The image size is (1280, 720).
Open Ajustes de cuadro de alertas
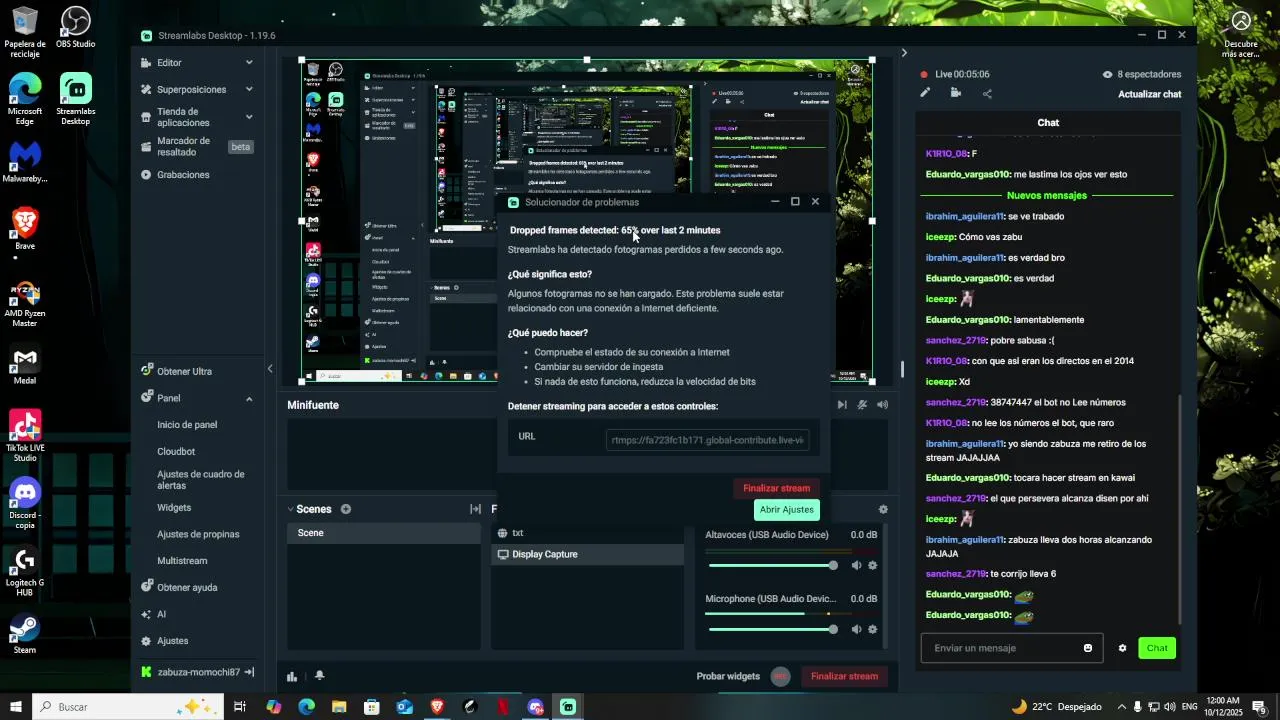click(200, 480)
